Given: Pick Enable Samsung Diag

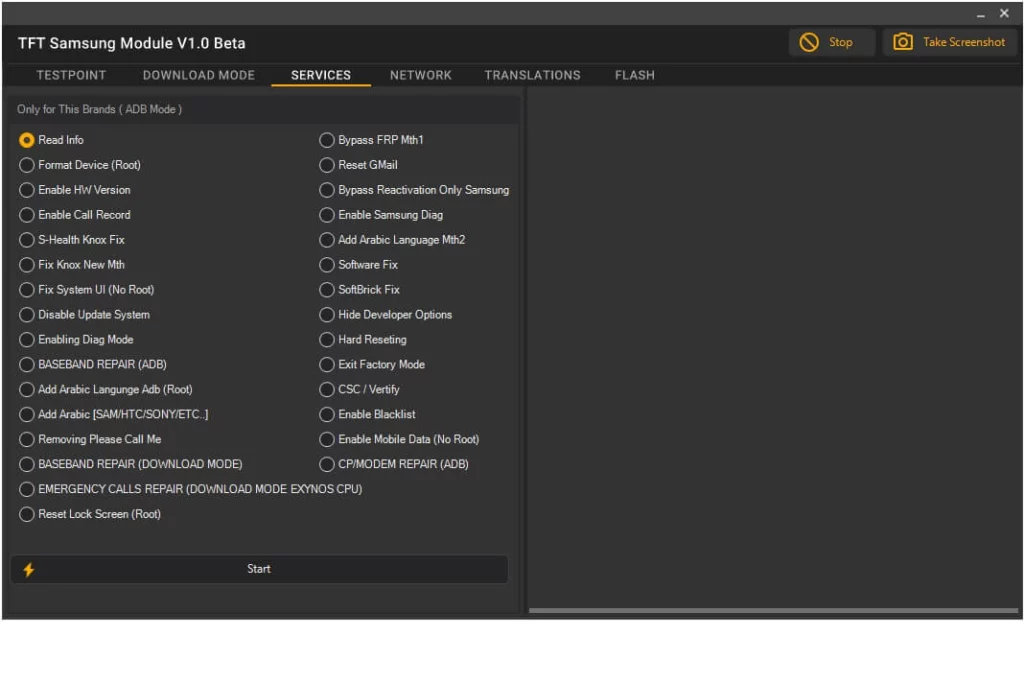Looking at the screenshot, I should point(381,214).
